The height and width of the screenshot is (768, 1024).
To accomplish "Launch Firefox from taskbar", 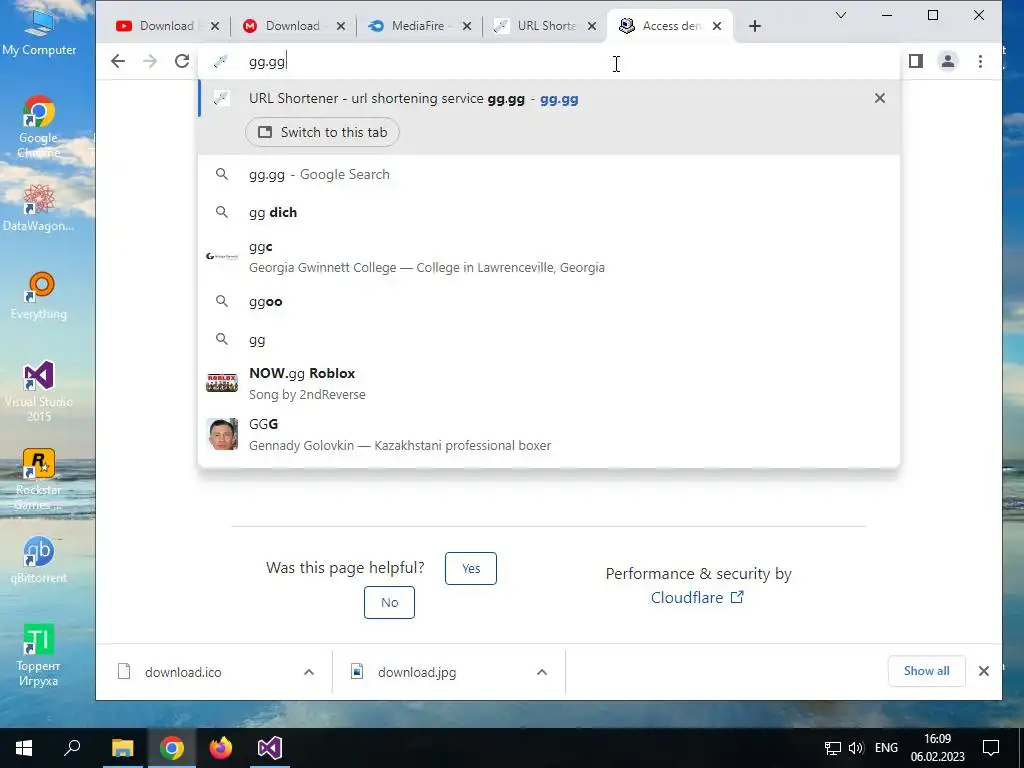I will 220,748.
